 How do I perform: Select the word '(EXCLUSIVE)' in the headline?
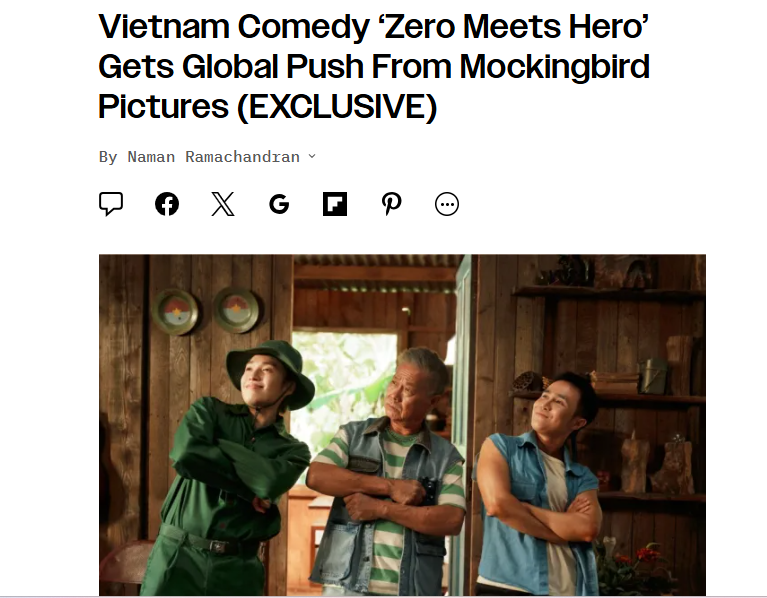(x=337, y=106)
